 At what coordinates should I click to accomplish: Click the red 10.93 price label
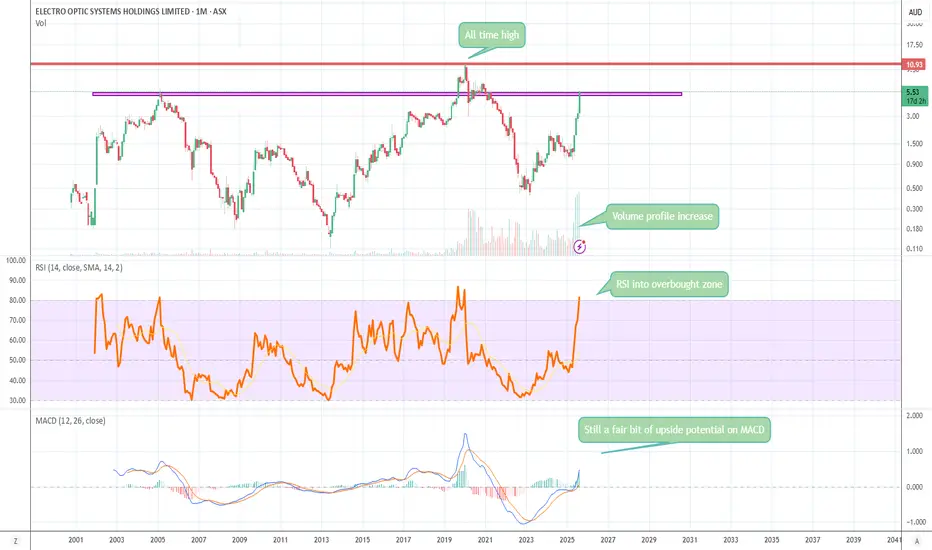click(914, 64)
